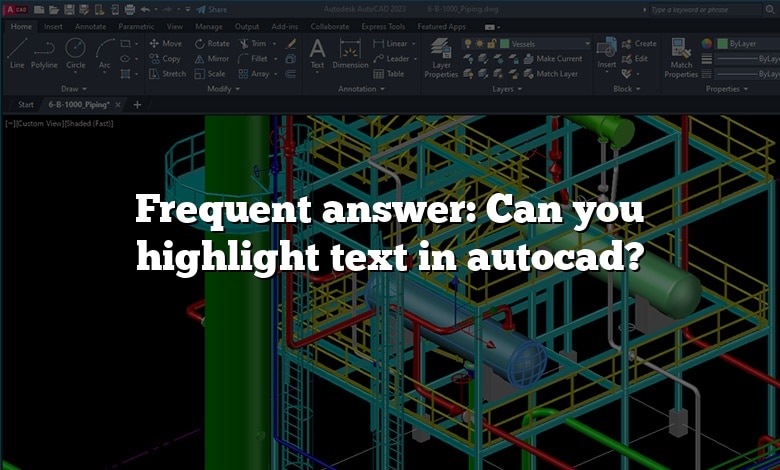Click the Custom View viewport label
Screen dimensions: 780x470
pyautogui.click(x=40, y=123)
